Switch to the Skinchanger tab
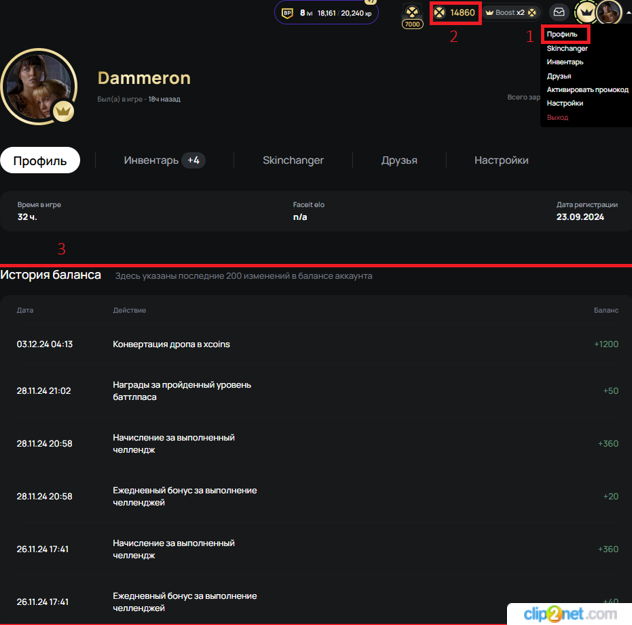Image resolution: width=632 pixels, height=625 pixels. pyautogui.click(x=293, y=160)
